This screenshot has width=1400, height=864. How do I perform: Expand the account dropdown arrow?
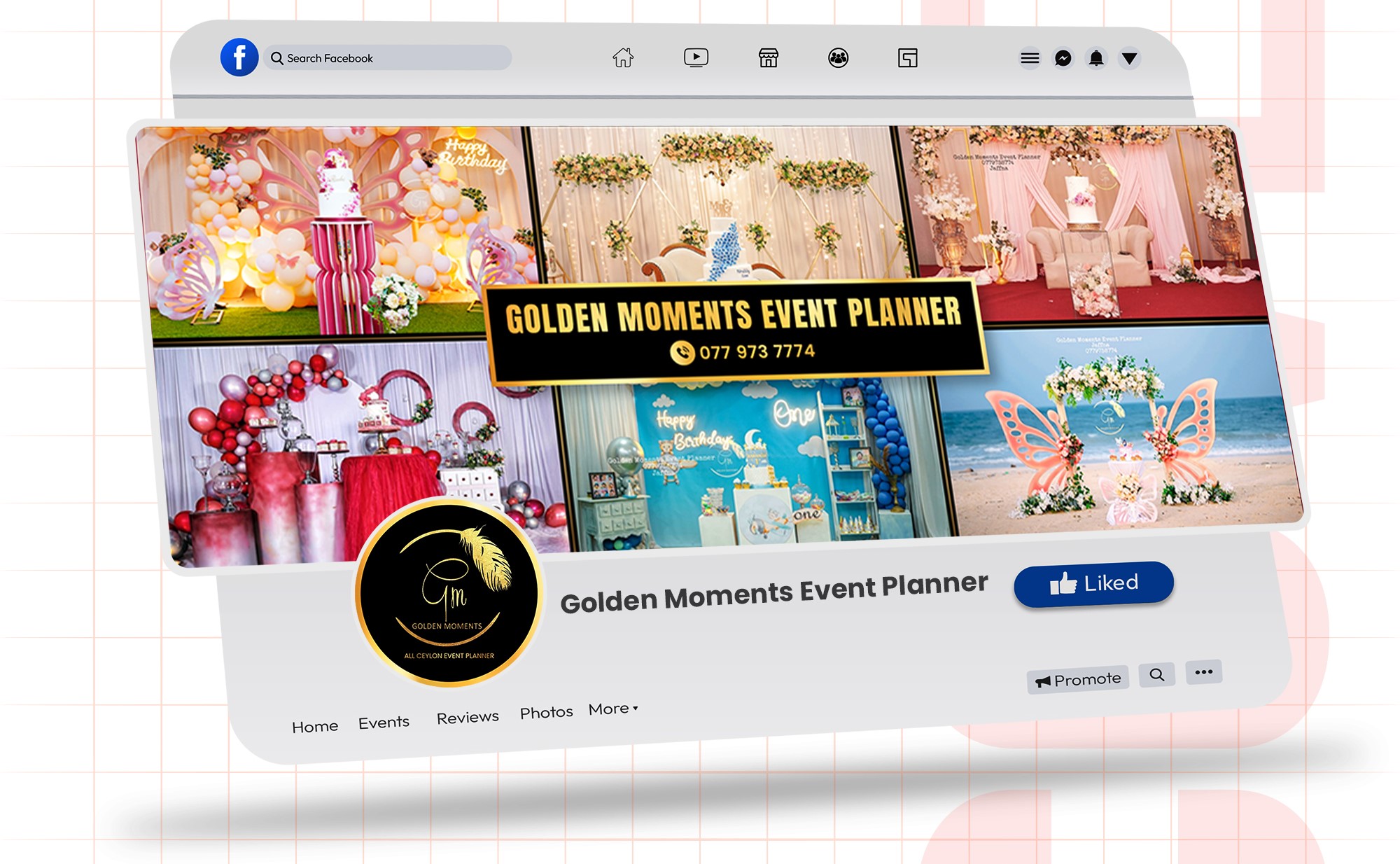[x=1129, y=58]
